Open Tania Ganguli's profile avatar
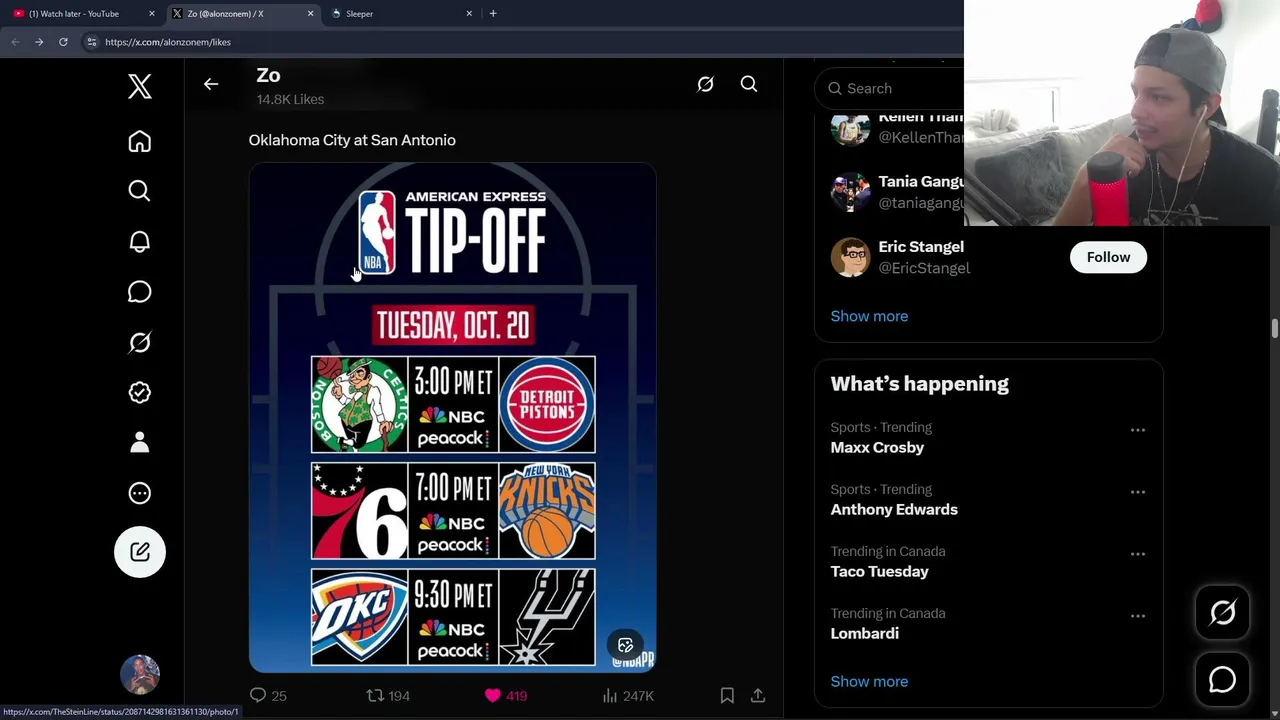This screenshot has width=1280, height=720. [850, 192]
